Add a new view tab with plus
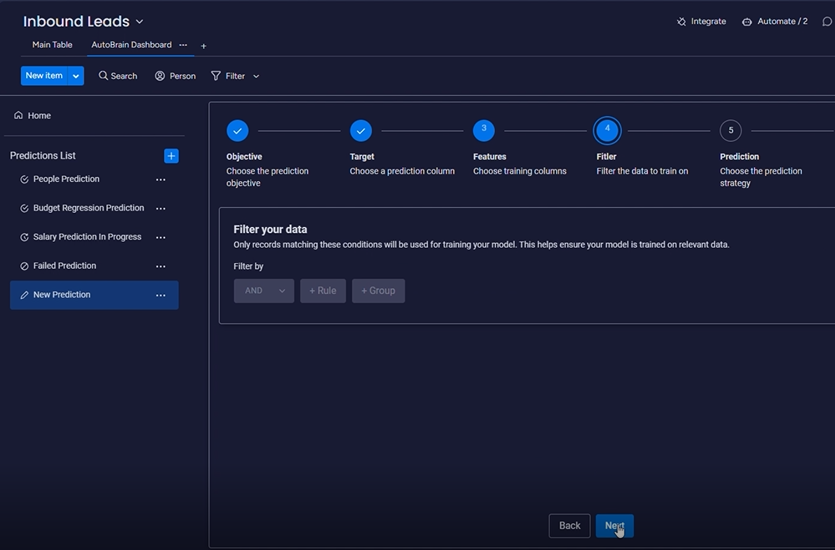The image size is (835, 550). pyautogui.click(x=204, y=46)
